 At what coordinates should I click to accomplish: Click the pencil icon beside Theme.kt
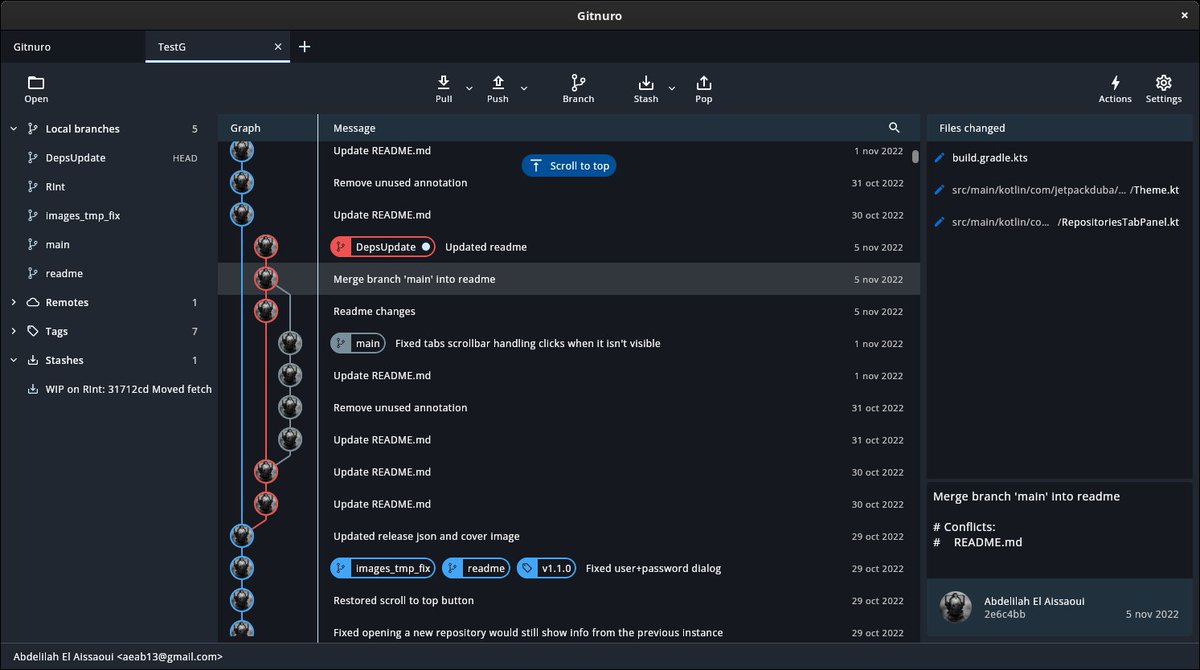click(x=939, y=190)
